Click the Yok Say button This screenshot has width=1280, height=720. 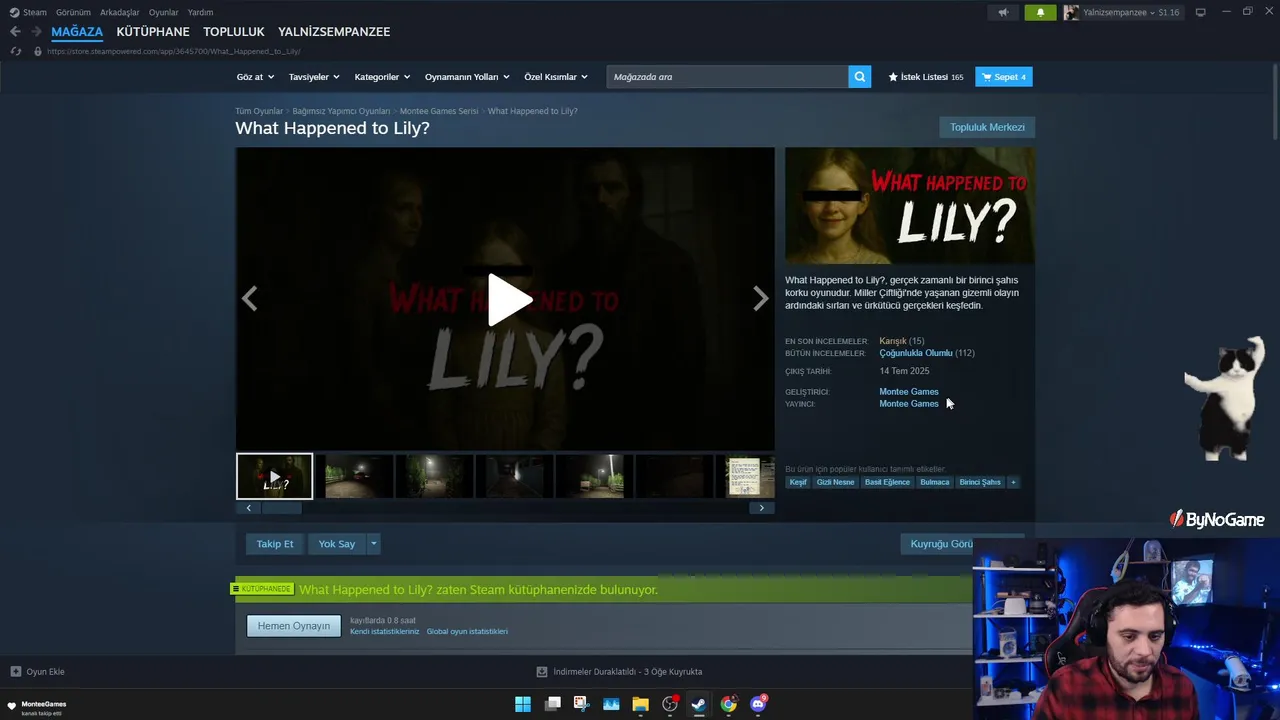(337, 544)
